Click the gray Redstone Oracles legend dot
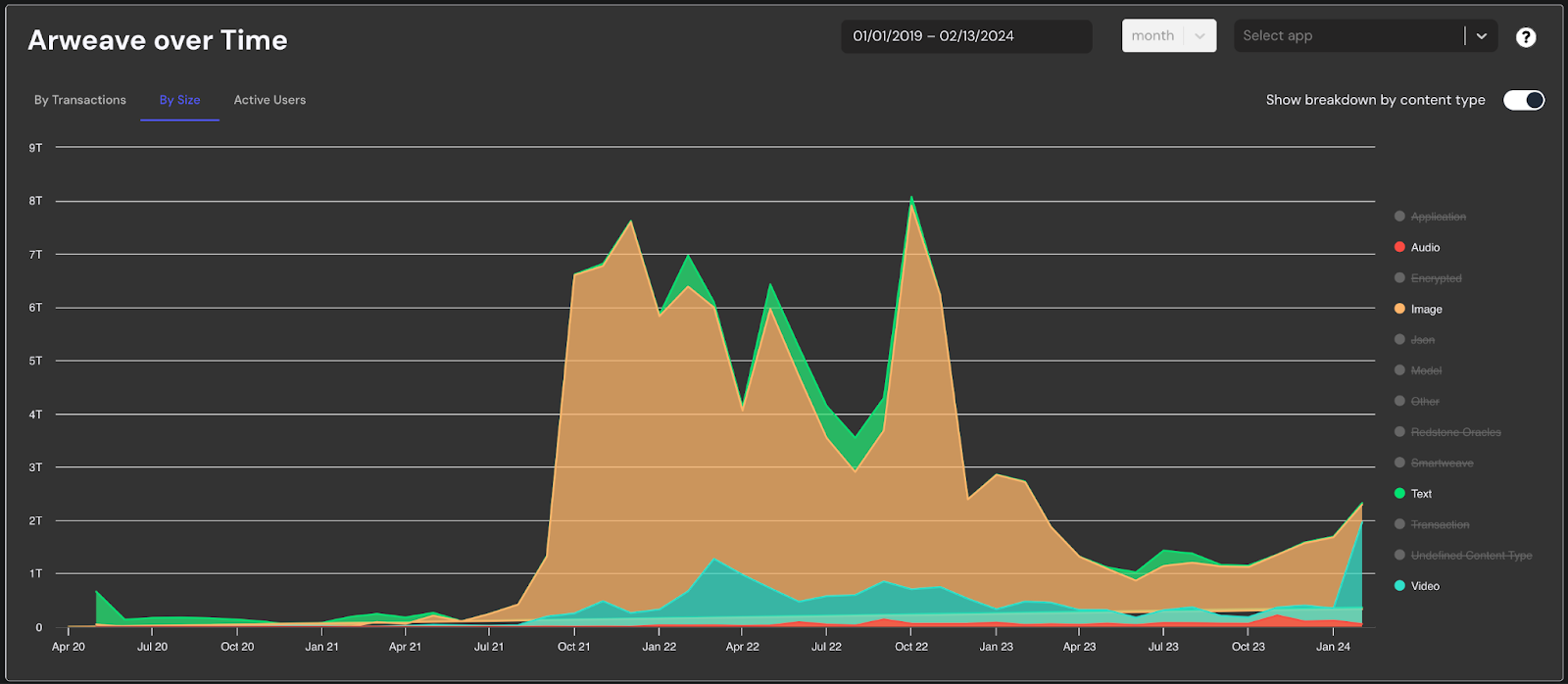The height and width of the screenshot is (684, 1568). 1399,432
